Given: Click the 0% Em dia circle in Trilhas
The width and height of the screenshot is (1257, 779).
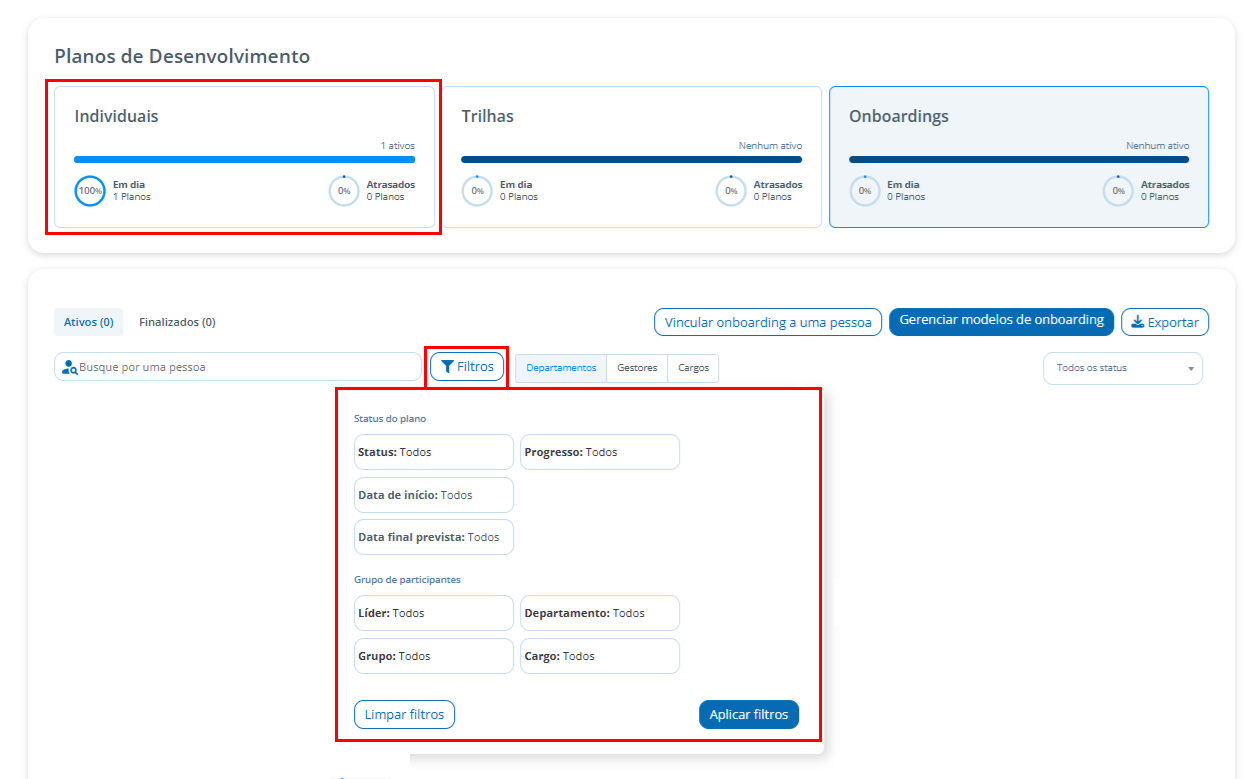Looking at the screenshot, I should (x=477, y=190).
